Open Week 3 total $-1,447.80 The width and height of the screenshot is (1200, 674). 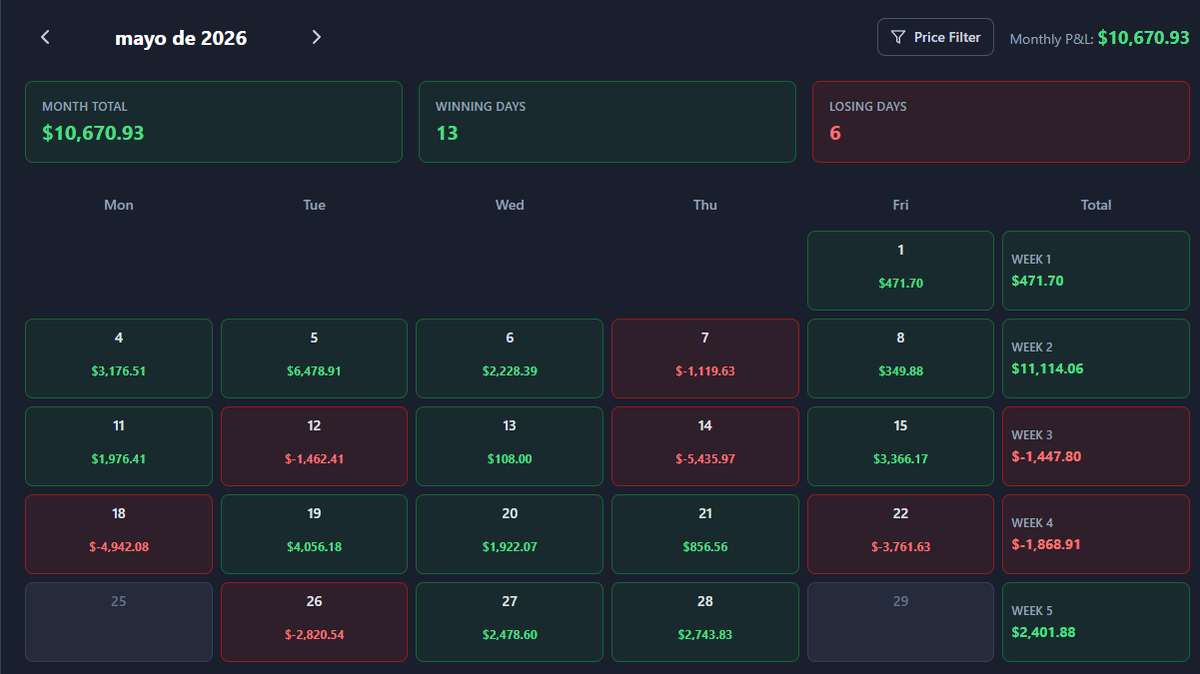pyautogui.click(x=1096, y=446)
